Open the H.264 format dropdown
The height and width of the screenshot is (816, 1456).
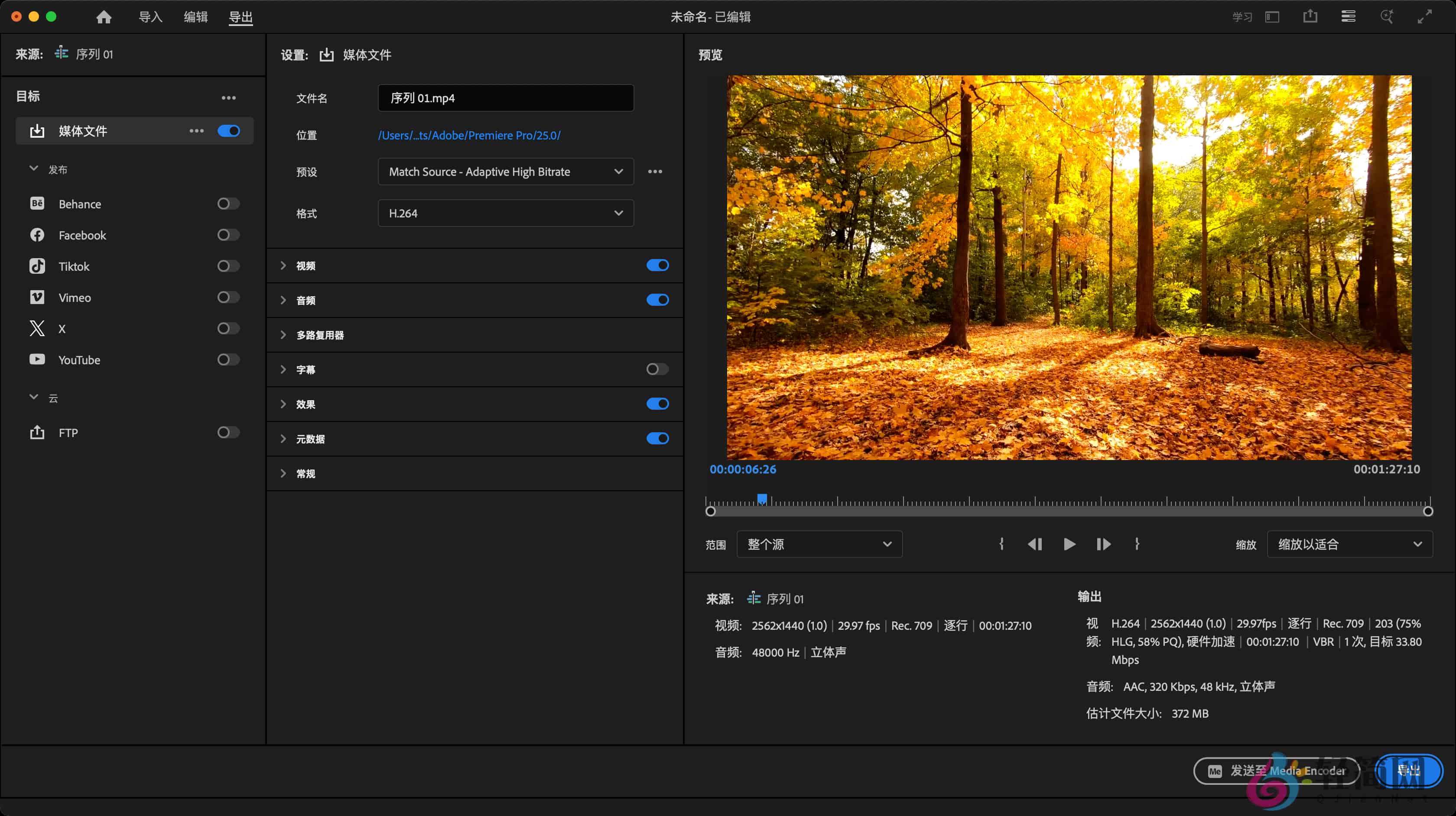(505, 213)
